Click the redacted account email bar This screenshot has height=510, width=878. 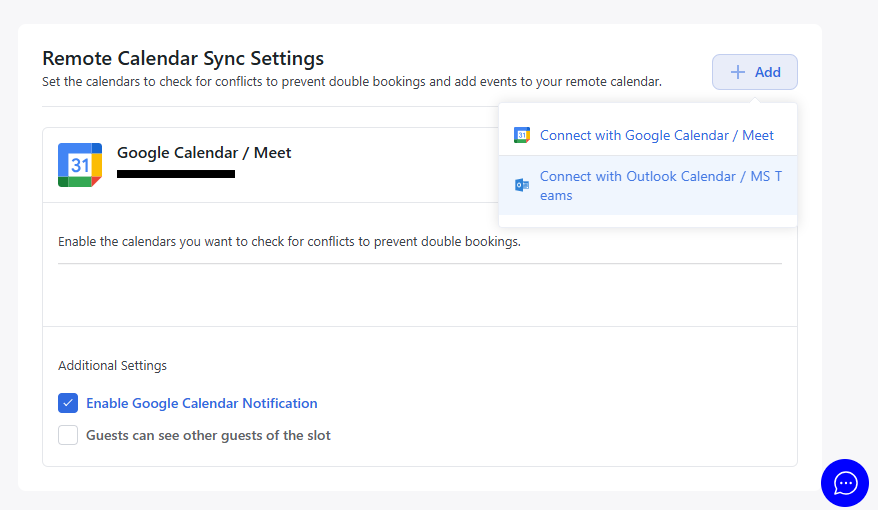[x=176, y=174]
